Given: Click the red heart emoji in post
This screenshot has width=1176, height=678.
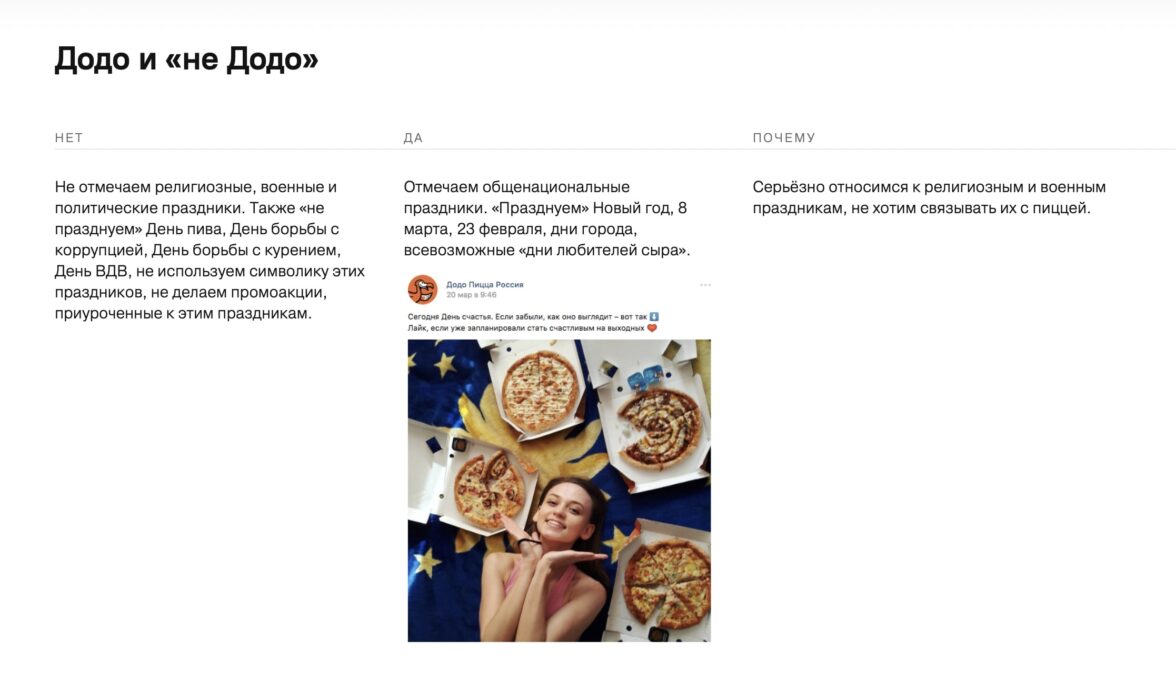Looking at the screenshot, I should click(652, 328).
